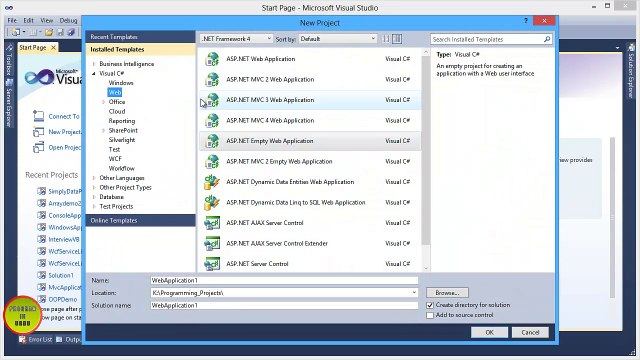Select the ASP.NET MVC 2 Empty Web Application icon

212,162
